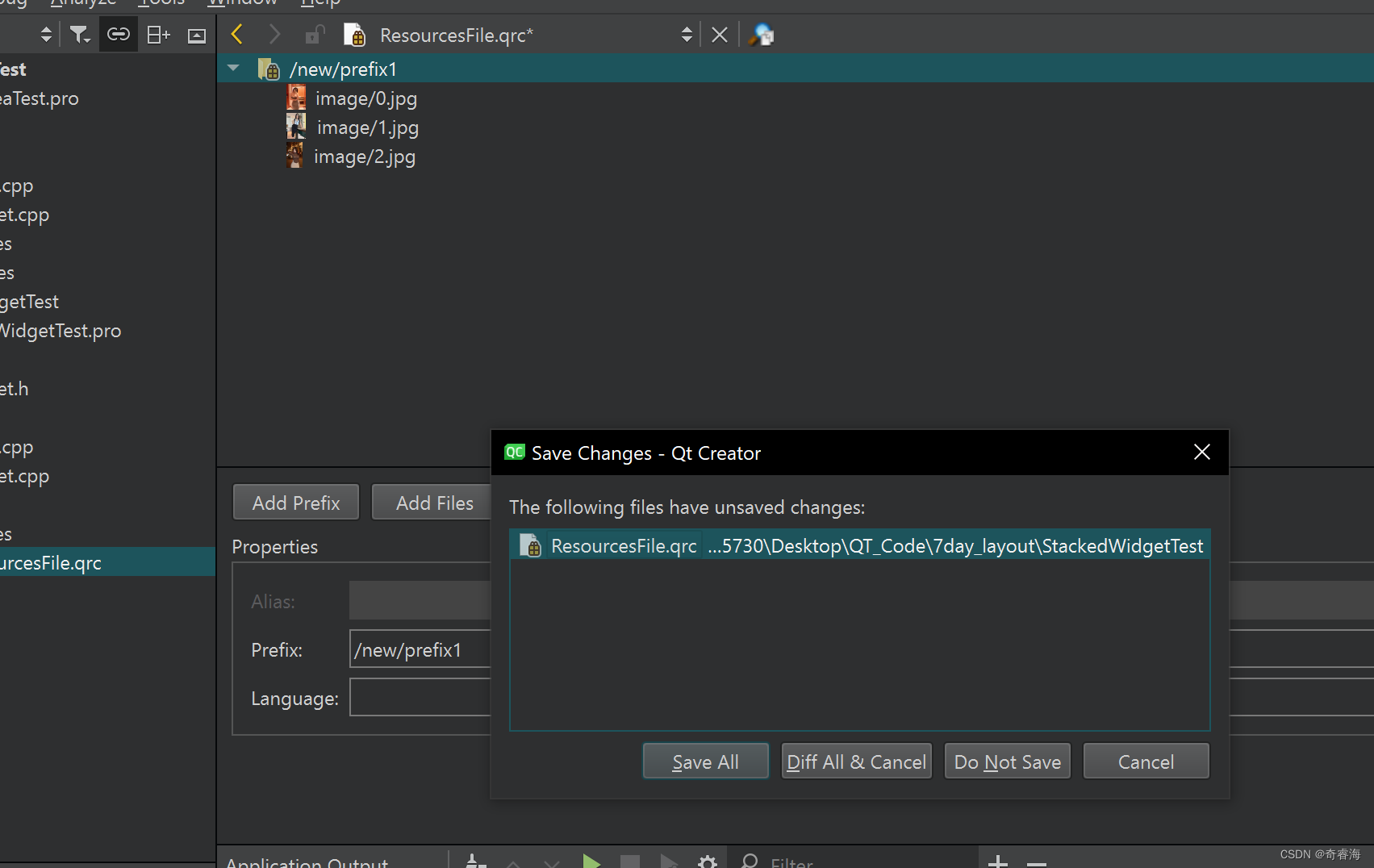This screenshot has width=1374, height=868.
Task: Select WidgetTest.pro in the project tree
Action: 61,331
